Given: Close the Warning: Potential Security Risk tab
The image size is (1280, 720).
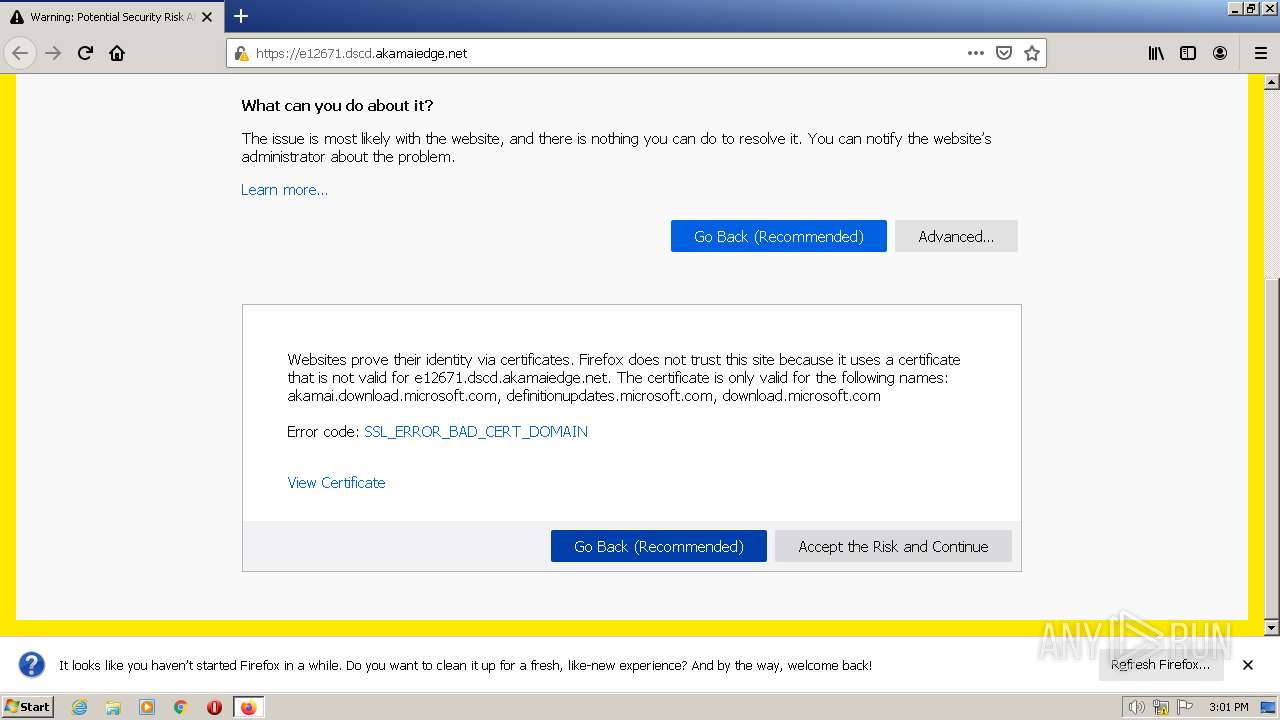Looking at the screenshot, I should coord(207,17).
